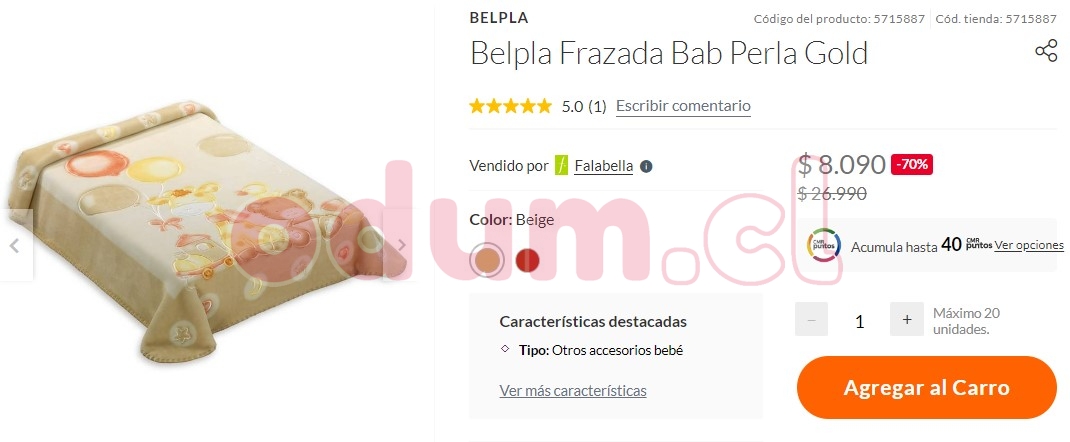Image resolution: width=1070 pixels, height=442 pixels.
Task: Click the quantity input field
Action: [859, 321]
